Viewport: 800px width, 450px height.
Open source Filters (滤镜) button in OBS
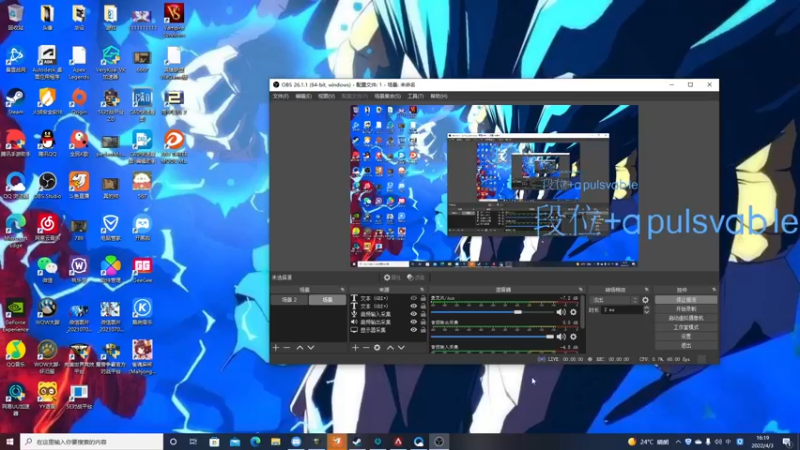[x=416, y=278]
